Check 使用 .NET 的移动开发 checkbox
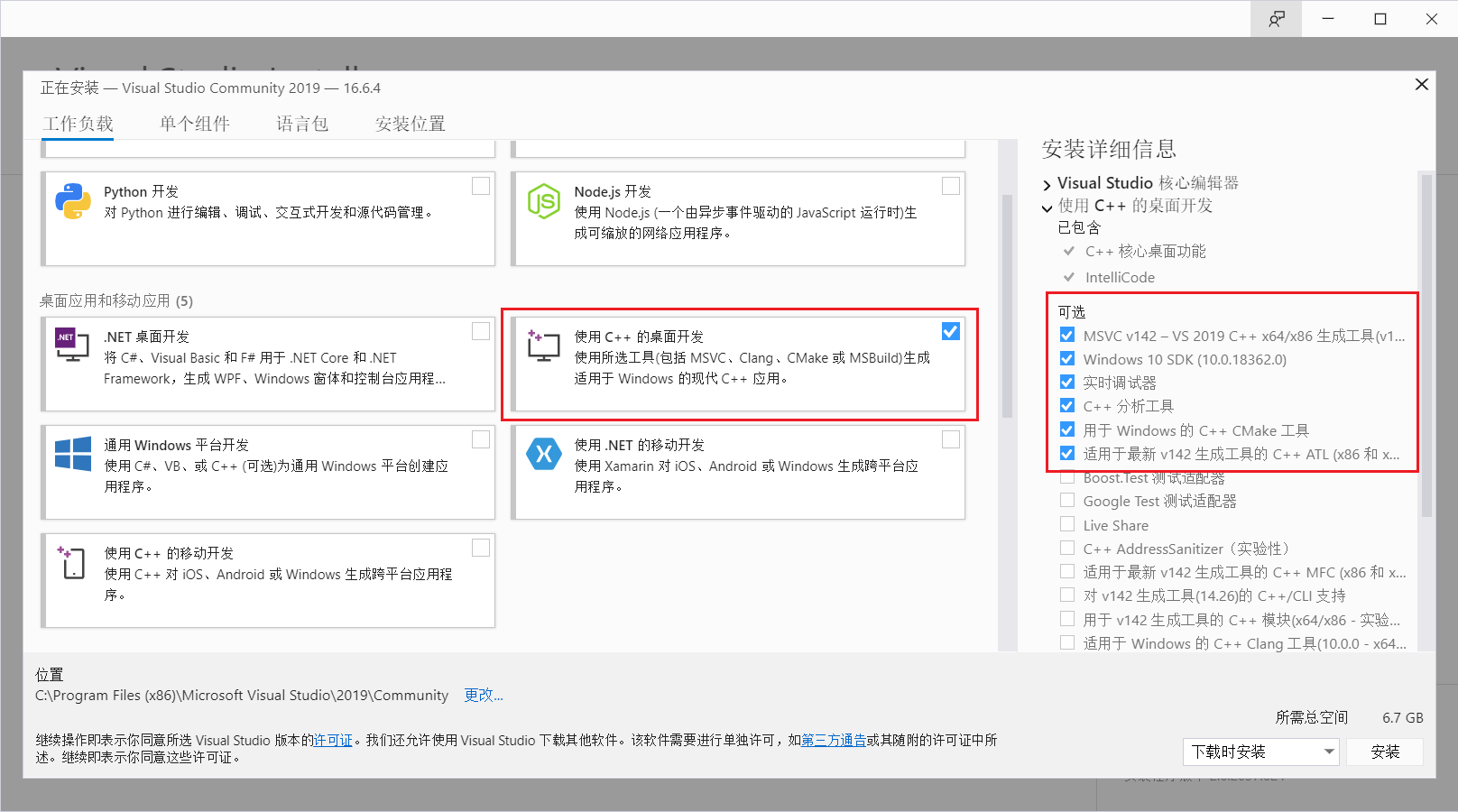Viewport: 1458px width, 812px height. tap(951, 439)
